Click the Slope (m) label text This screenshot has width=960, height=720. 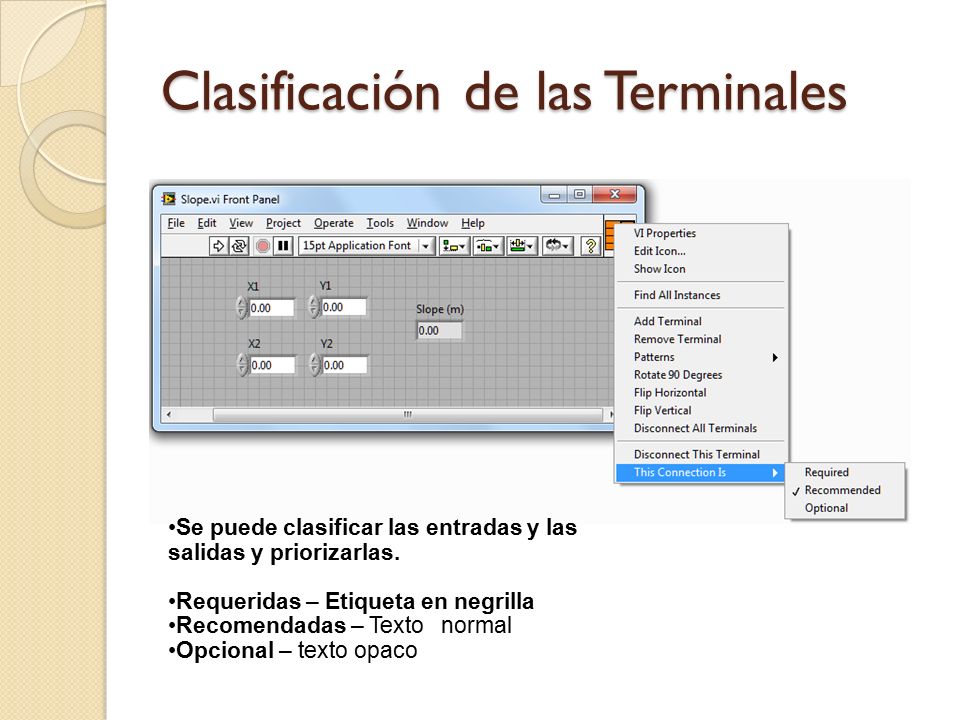[x=440, y=310]
